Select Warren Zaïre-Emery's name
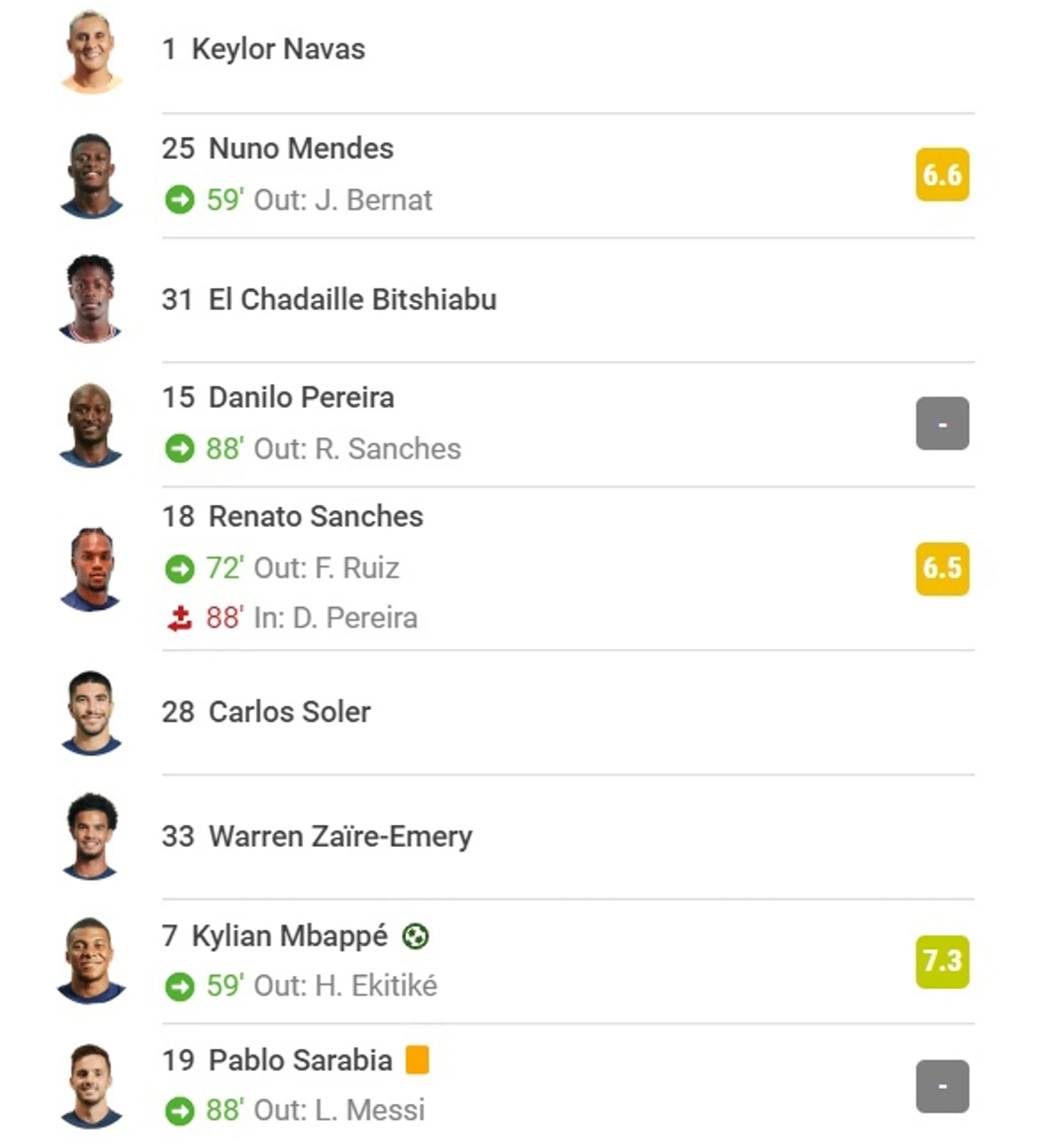The width and height of the screenshot is (1042, 1148). [x=340, y=836]
